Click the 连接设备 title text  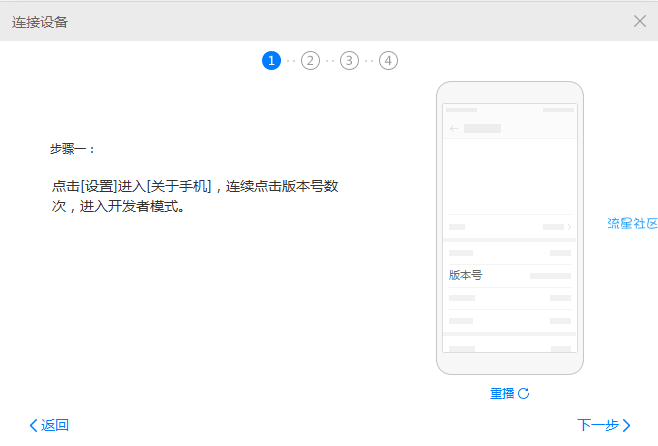[40, 22]
